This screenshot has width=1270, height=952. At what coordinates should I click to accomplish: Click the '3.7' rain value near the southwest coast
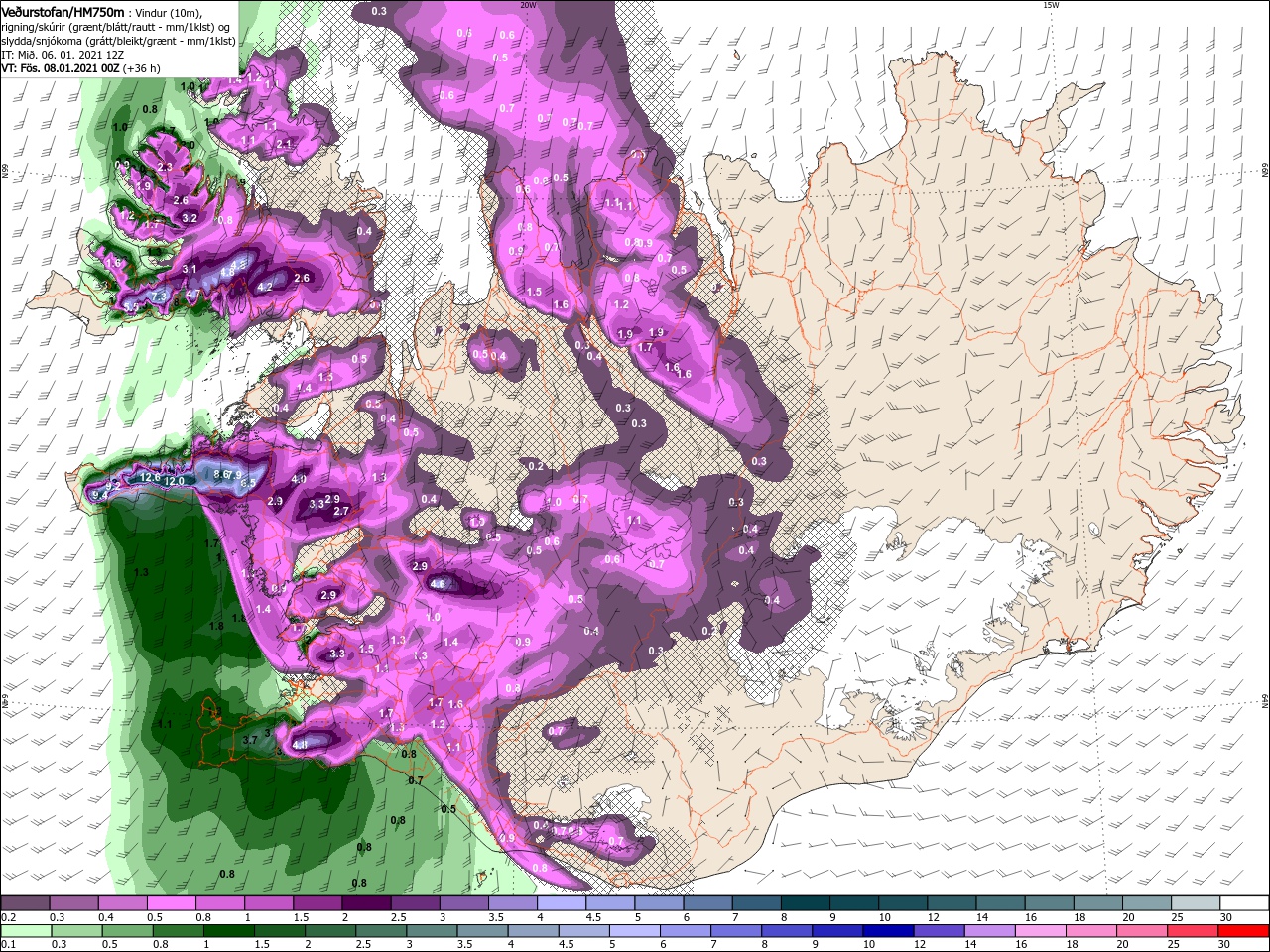250,740
